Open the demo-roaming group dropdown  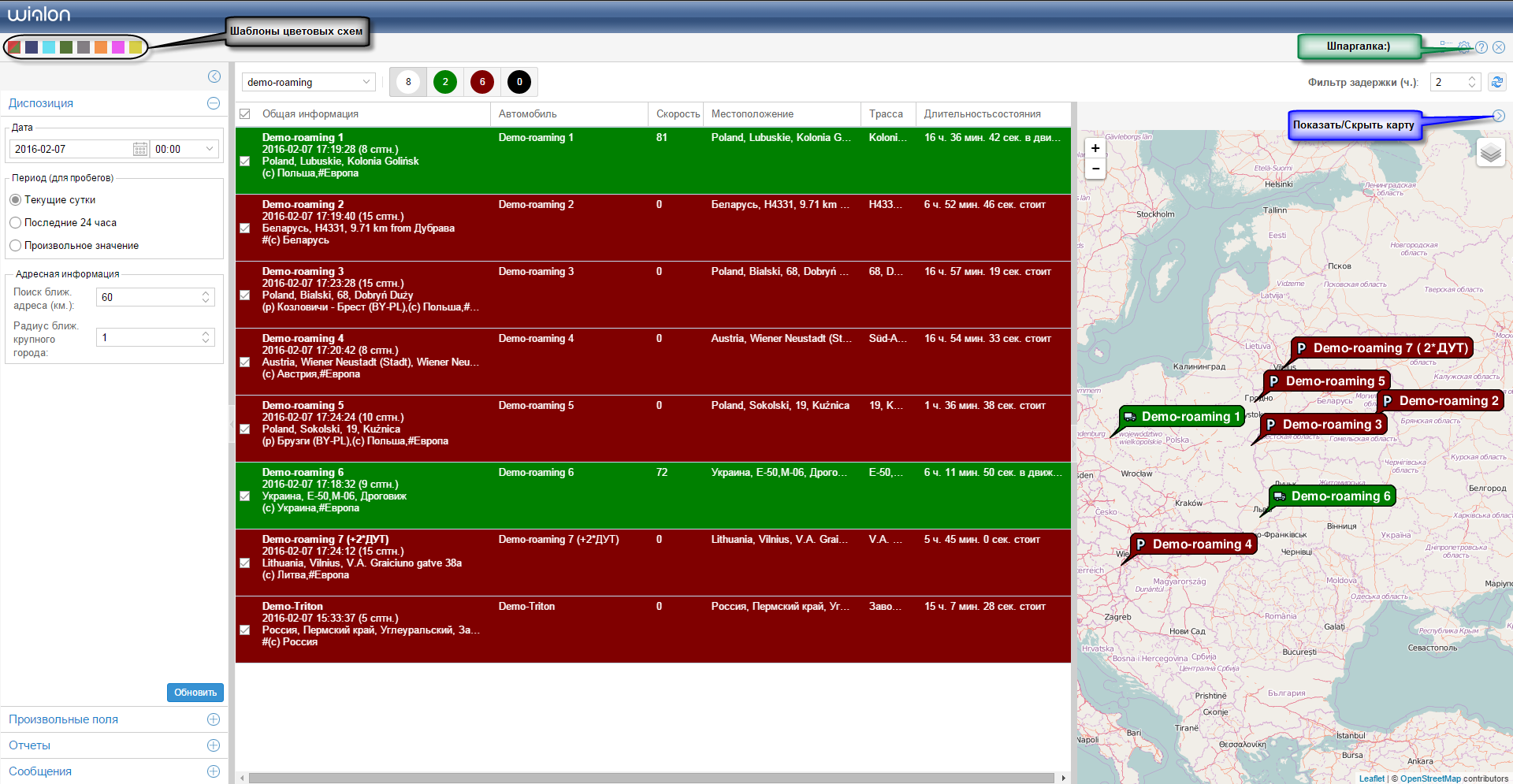click(308, 82)
